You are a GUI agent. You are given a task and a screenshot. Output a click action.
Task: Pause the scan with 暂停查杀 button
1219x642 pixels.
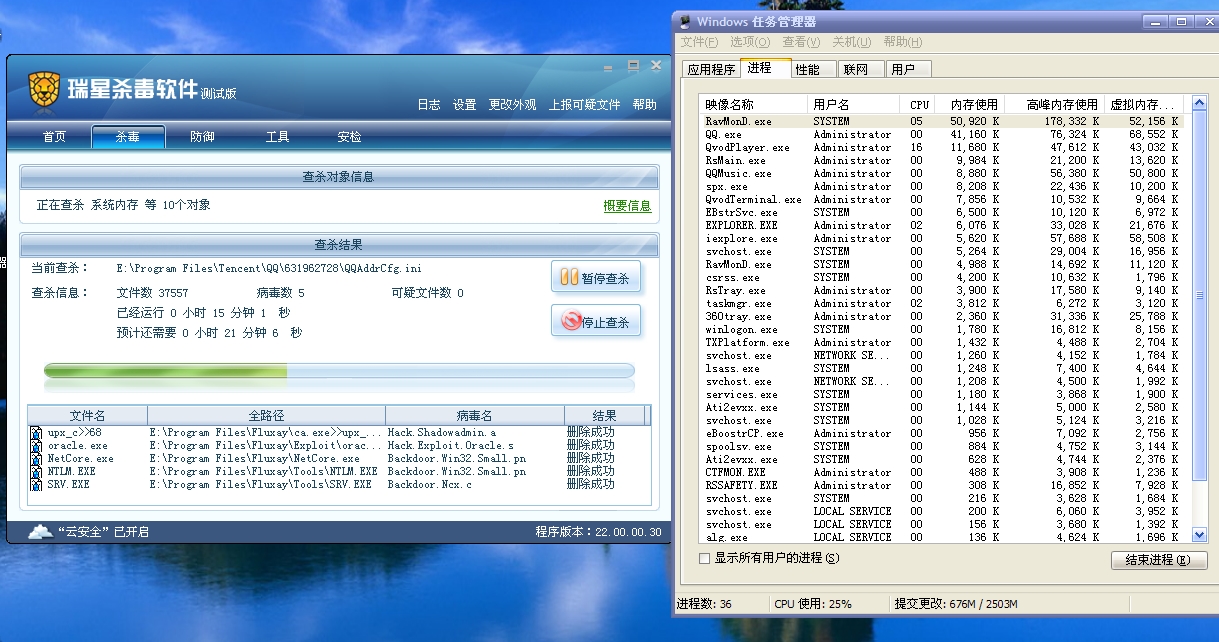(x=595, y=278)
